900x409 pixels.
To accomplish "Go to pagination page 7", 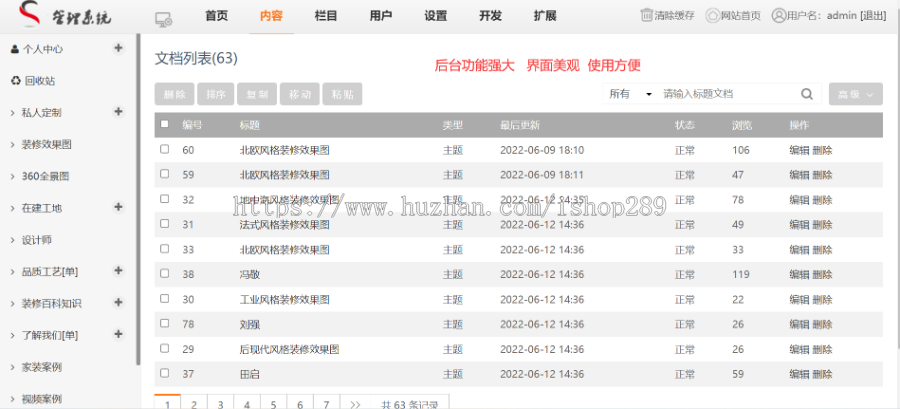I will 327,404.
